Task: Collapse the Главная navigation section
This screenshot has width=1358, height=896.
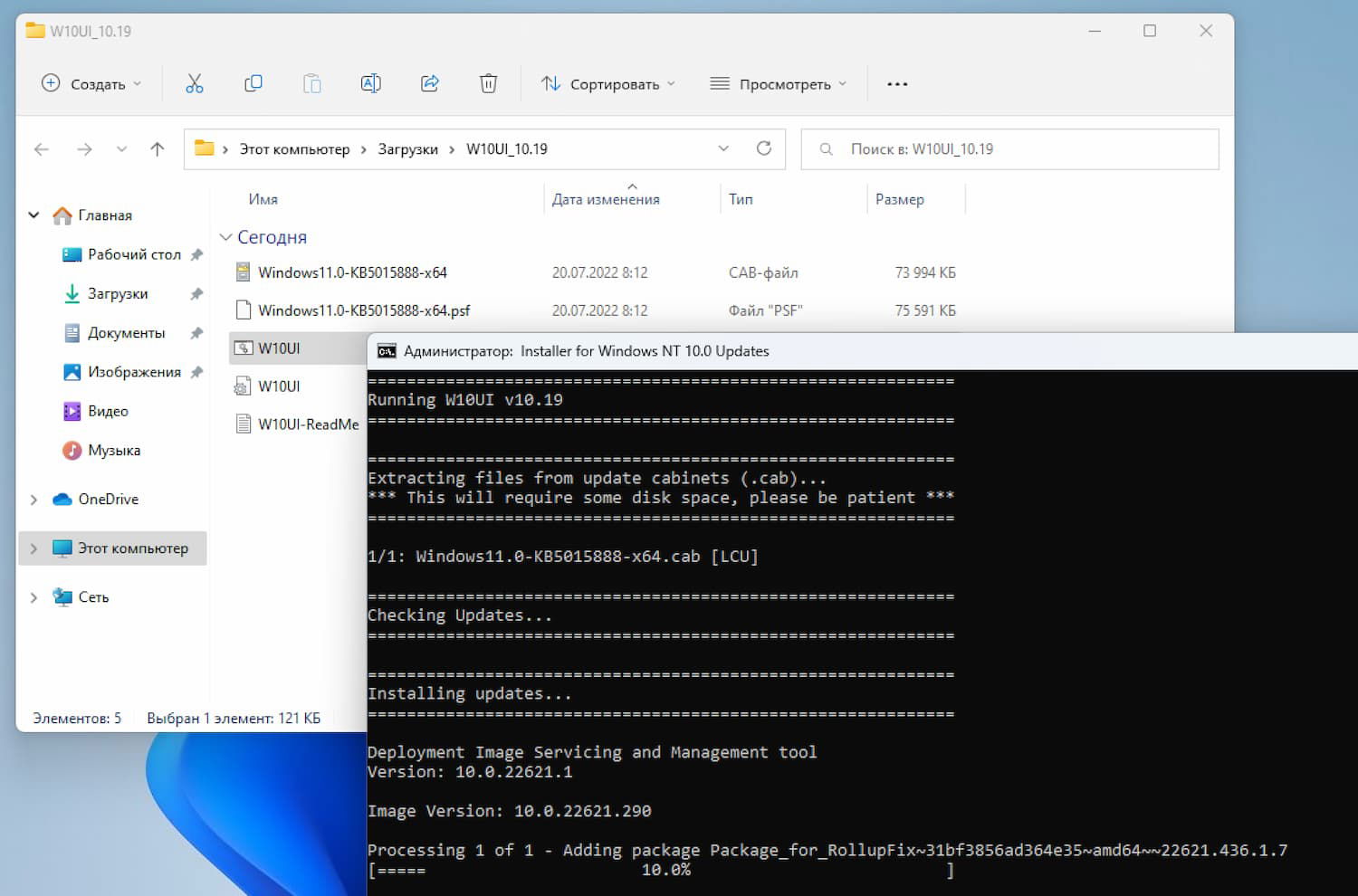Action: pos(33,215)
